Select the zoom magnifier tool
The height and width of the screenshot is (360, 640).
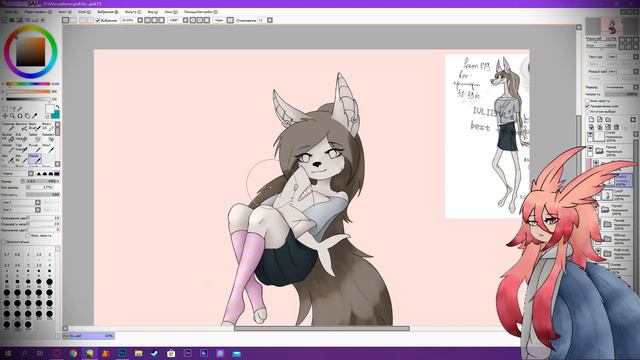click(13, 116)
